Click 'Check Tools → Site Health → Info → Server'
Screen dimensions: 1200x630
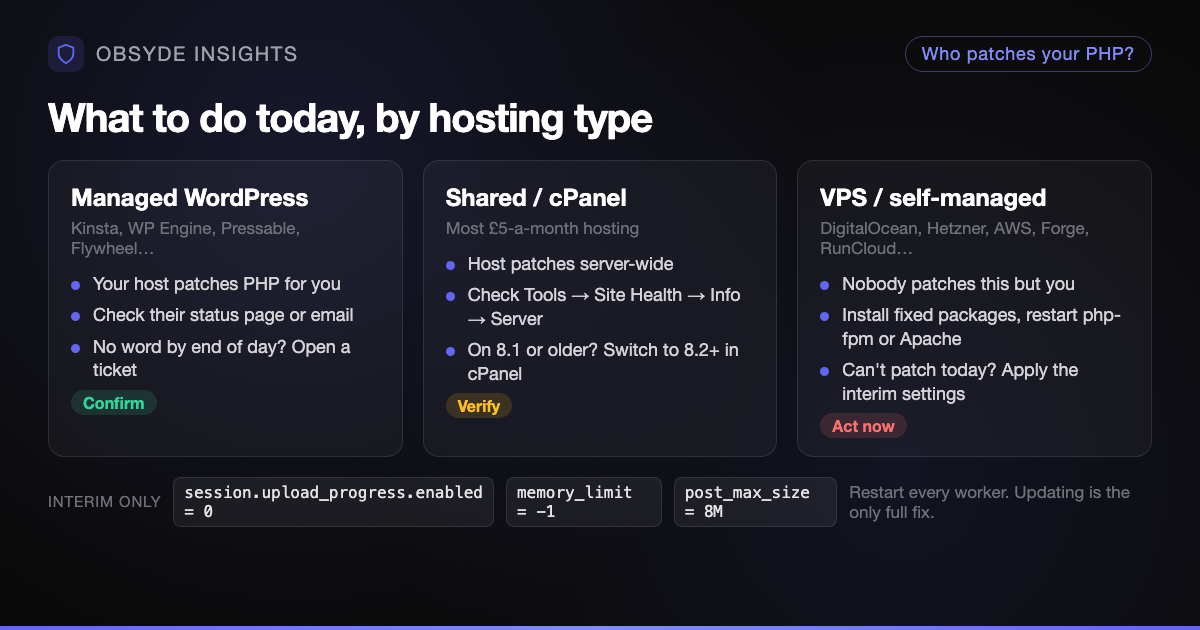pos(604,307)
